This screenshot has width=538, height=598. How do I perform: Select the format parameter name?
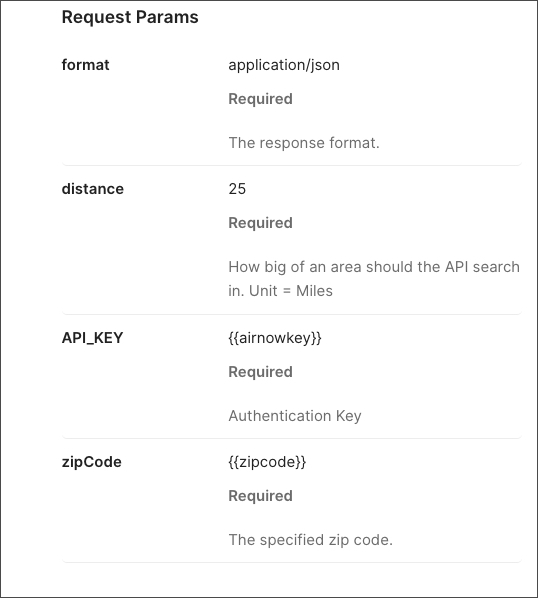[85, 65]
